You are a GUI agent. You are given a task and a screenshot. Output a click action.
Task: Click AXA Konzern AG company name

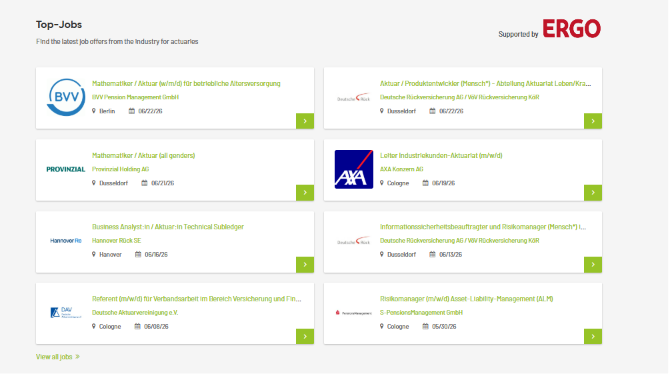[x=401, y=169]
